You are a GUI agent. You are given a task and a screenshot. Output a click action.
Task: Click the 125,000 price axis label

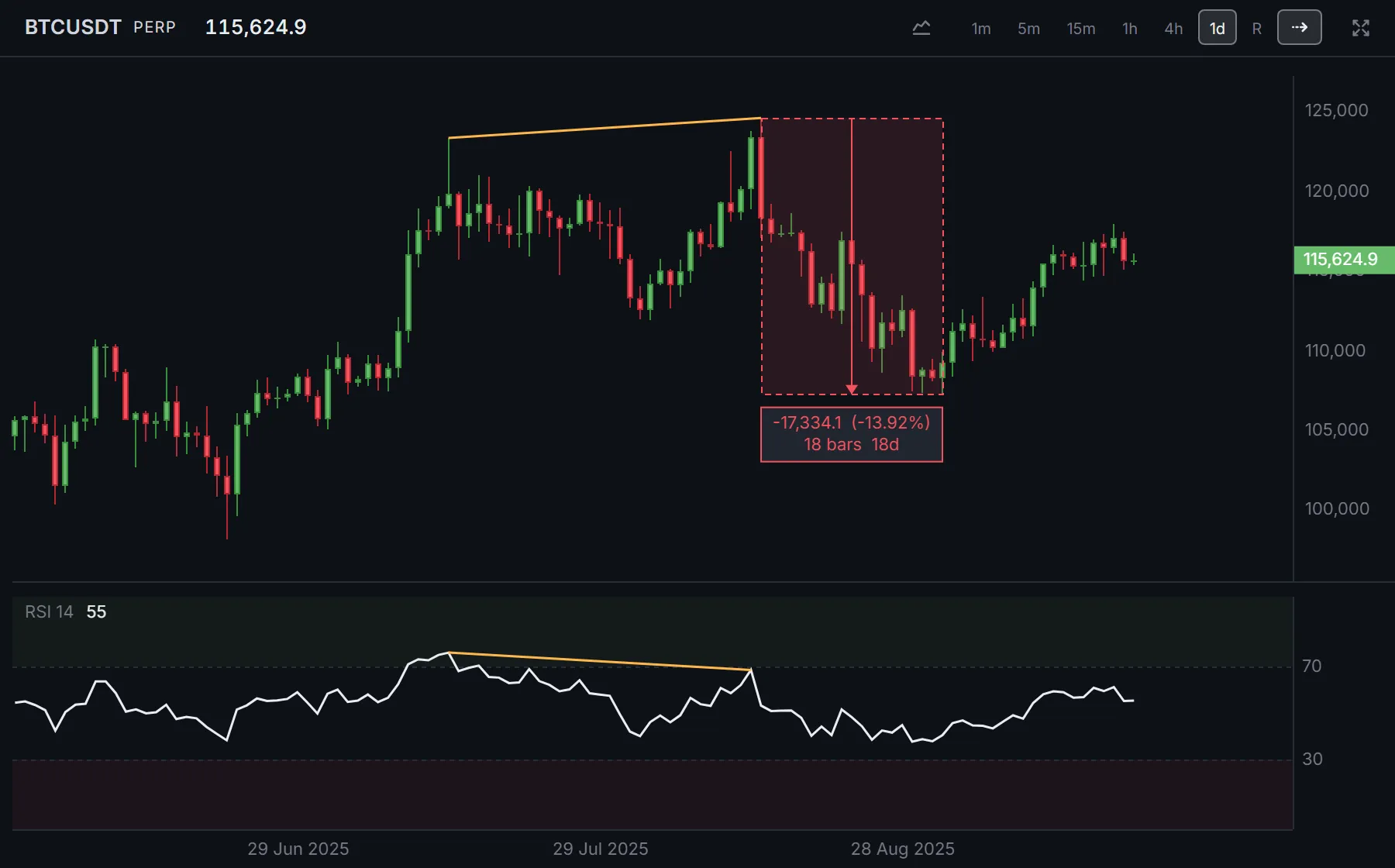1337,110
